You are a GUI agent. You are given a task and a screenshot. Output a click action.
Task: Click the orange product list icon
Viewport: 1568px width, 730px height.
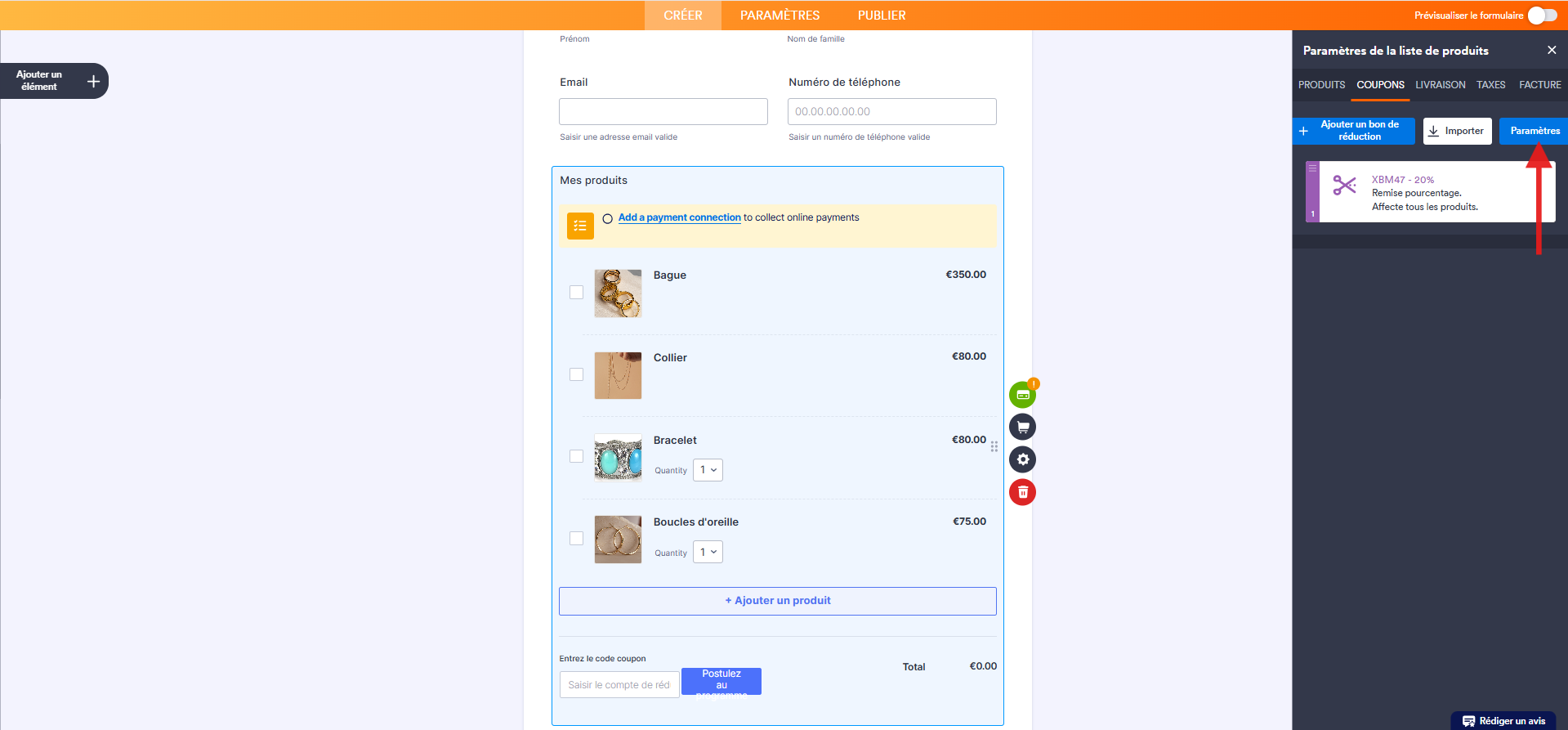580,226
